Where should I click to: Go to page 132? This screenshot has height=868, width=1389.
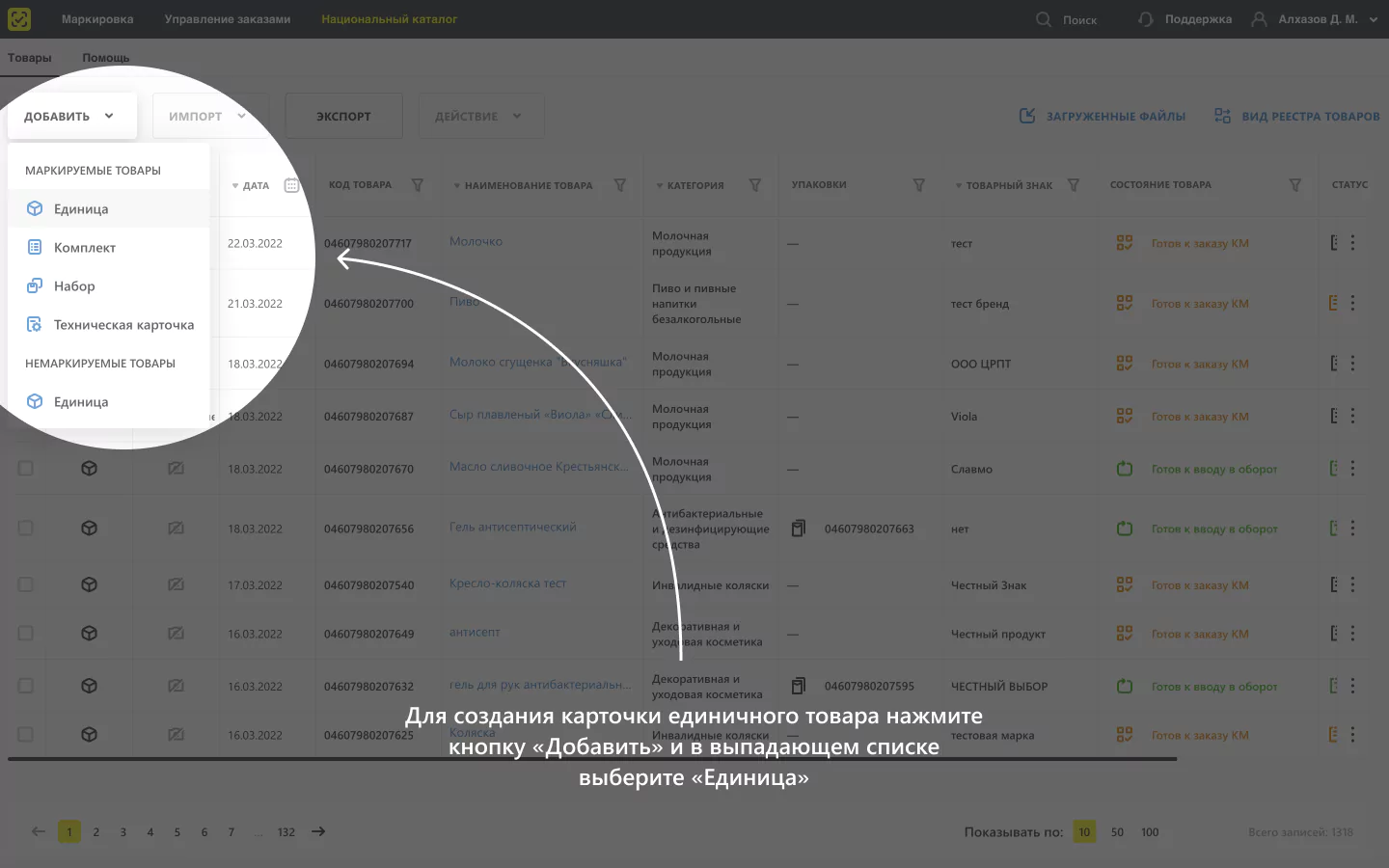286,832
